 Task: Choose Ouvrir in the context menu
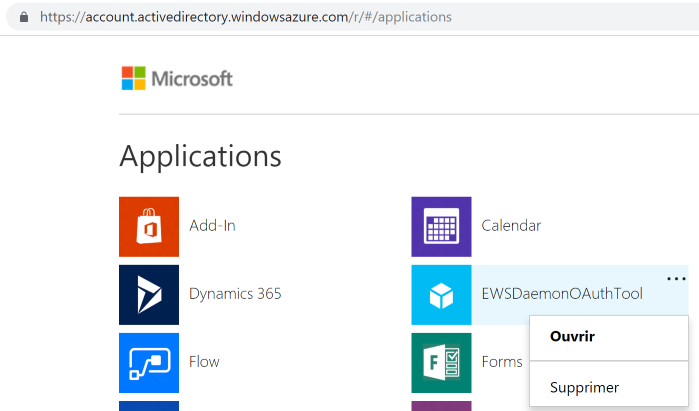609,337
